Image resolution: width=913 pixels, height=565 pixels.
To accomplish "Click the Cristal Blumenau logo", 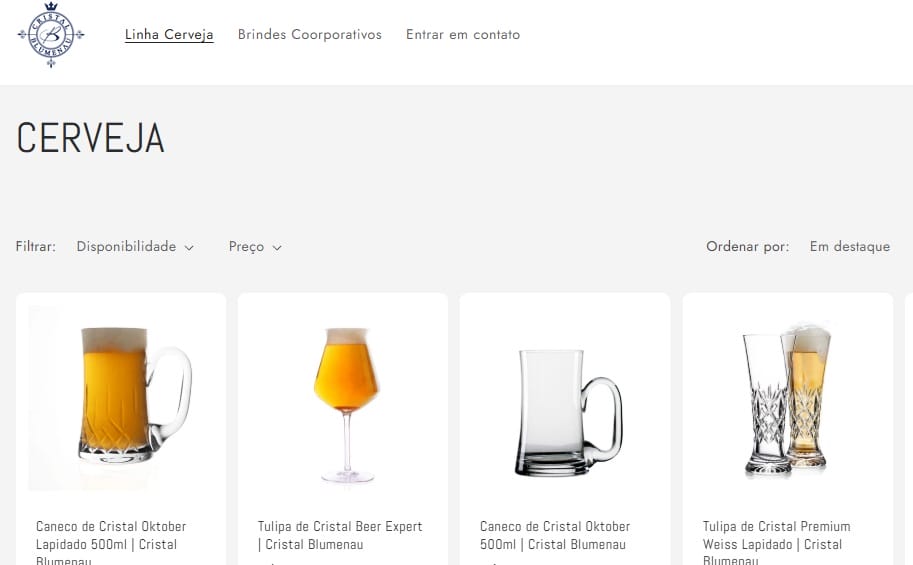I will pyautogui.click(x=51, y=35).
